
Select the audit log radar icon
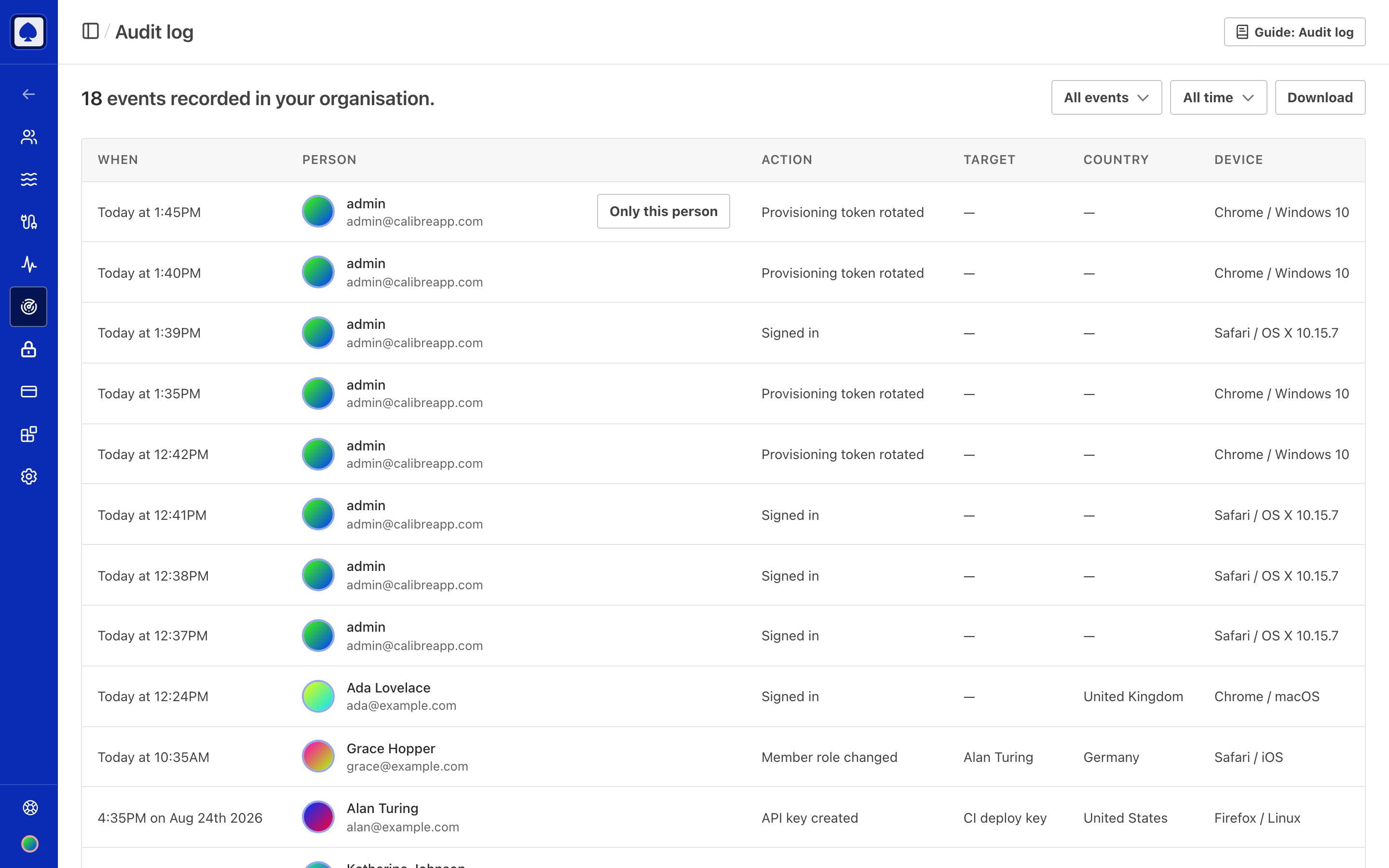click(29, 307)
